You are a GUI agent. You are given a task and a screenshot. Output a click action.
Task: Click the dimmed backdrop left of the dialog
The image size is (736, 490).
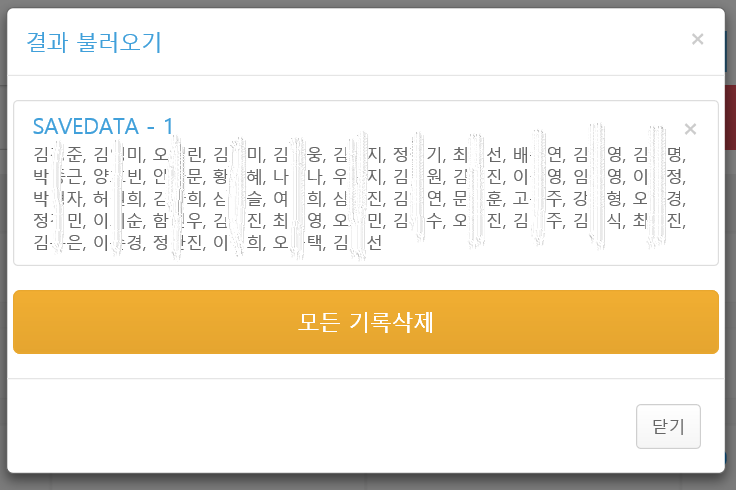point(3,250)
